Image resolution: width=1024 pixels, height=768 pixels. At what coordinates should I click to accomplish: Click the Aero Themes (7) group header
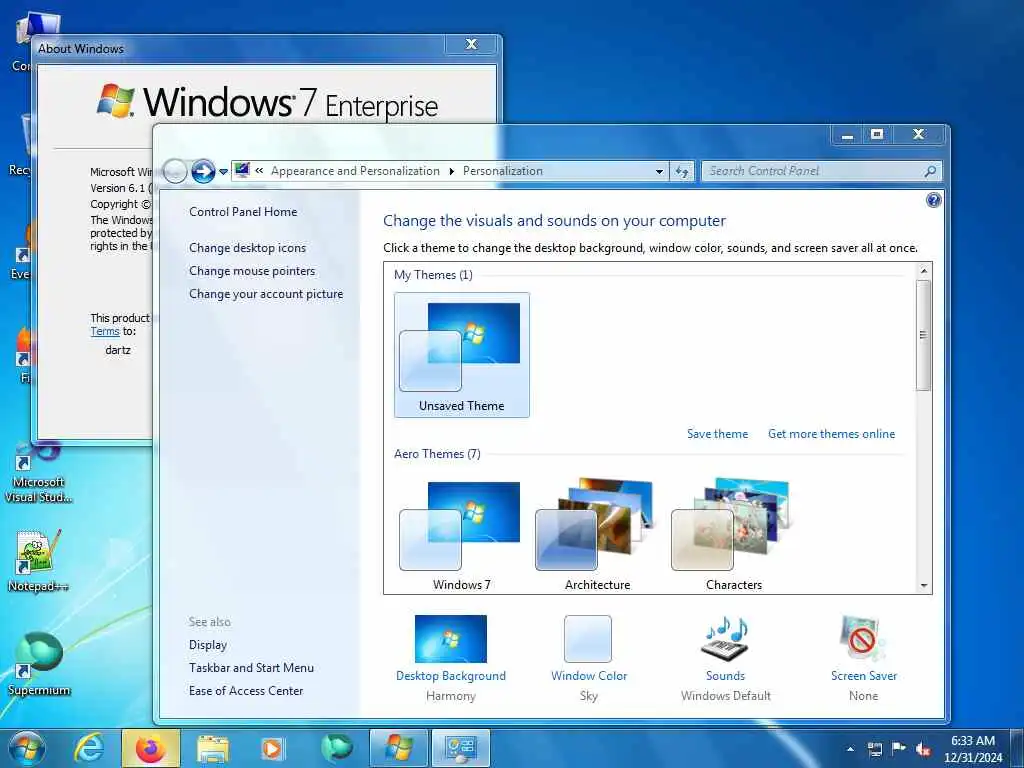(x=437, y=454)
